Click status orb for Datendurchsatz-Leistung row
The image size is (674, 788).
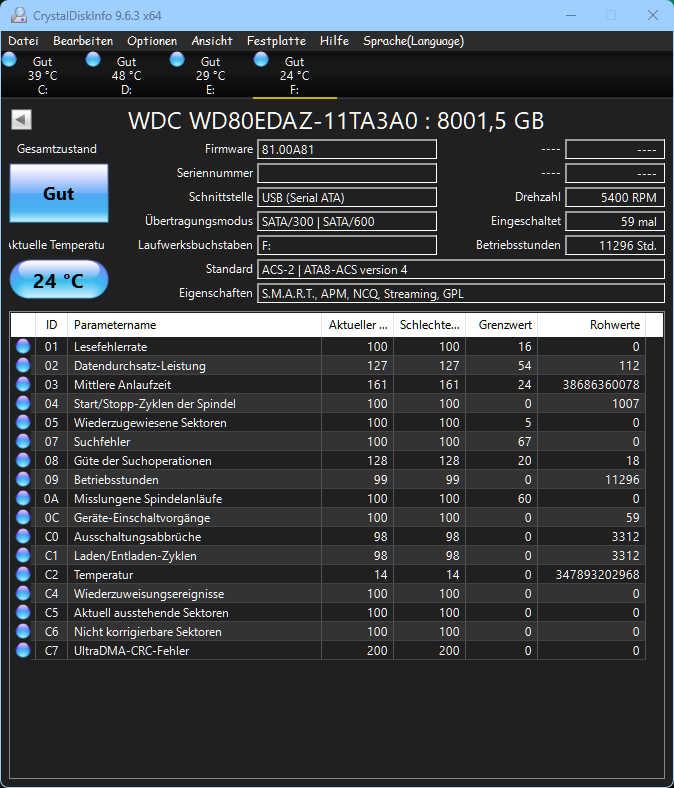tap(23, 365)
